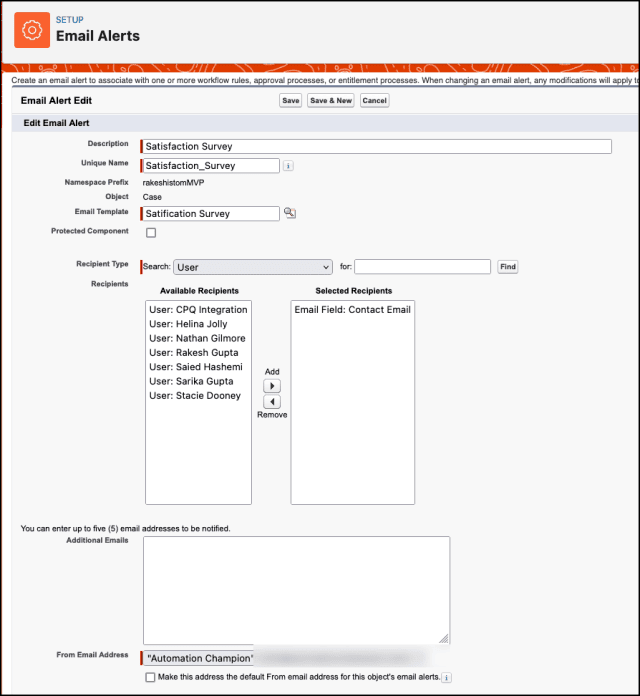Click the Add right-arrow button
This screenshot has width=640, height=696.
pos(272,386)
